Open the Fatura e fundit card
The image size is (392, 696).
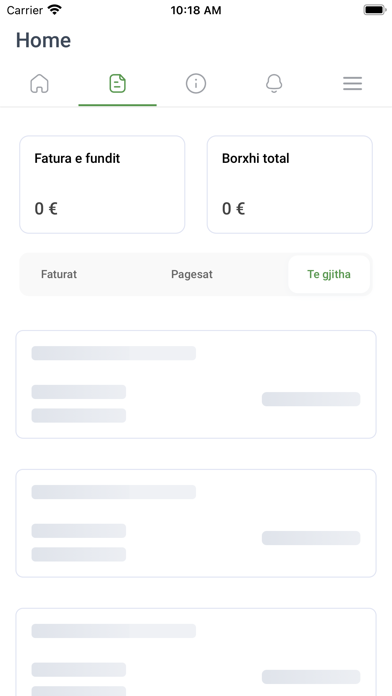(102, 184)
